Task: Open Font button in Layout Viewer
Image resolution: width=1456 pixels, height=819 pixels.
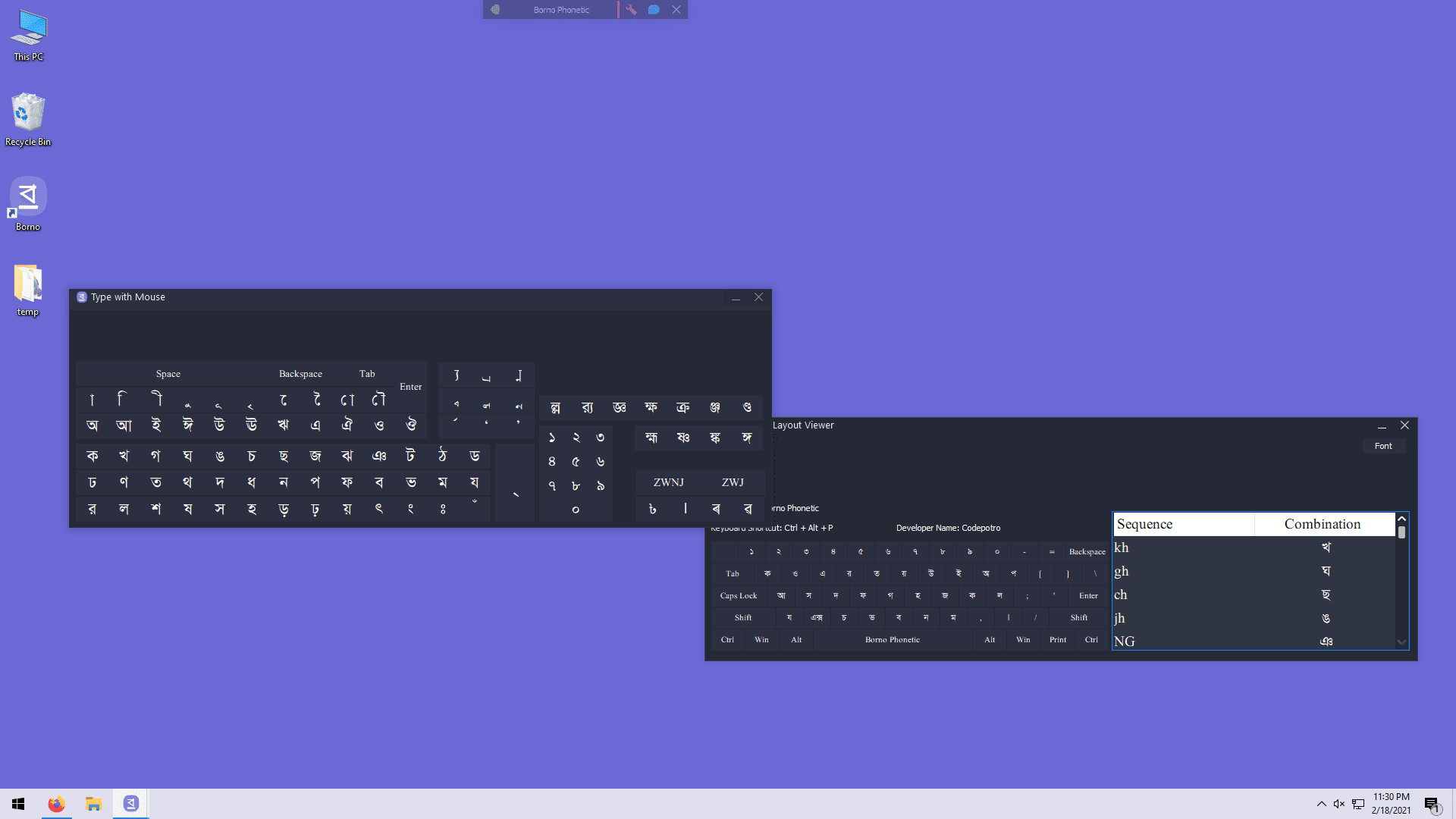Action: pyautogui.click(x=1383, y=446)
